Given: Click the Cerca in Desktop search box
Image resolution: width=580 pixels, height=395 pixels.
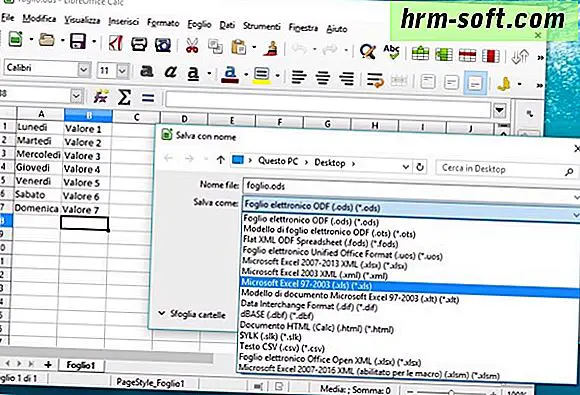Looking at the screenshot, I should [506, 169].
